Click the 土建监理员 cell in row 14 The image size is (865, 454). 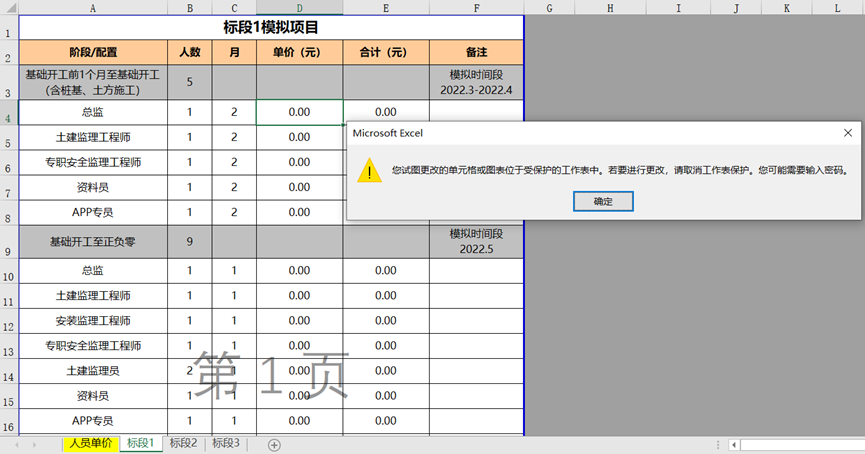(93, 371)
